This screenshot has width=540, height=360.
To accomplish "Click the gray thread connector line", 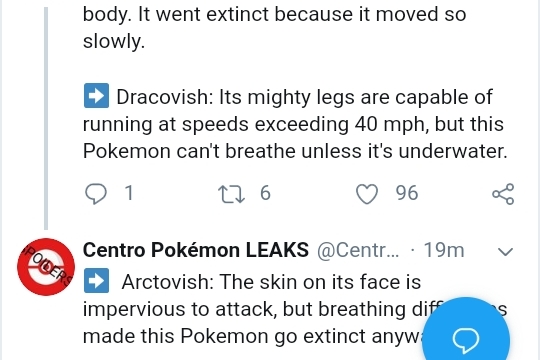I will point(46,118).
